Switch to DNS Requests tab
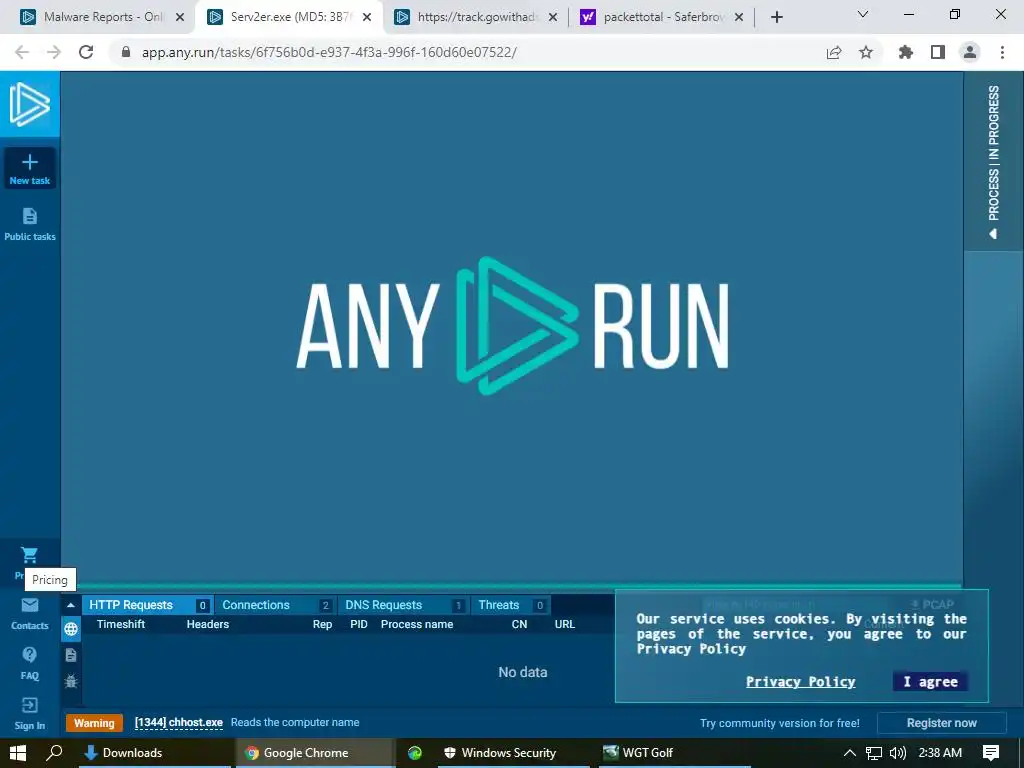Viewport: 1024px width, 768px height. (403, 605)
